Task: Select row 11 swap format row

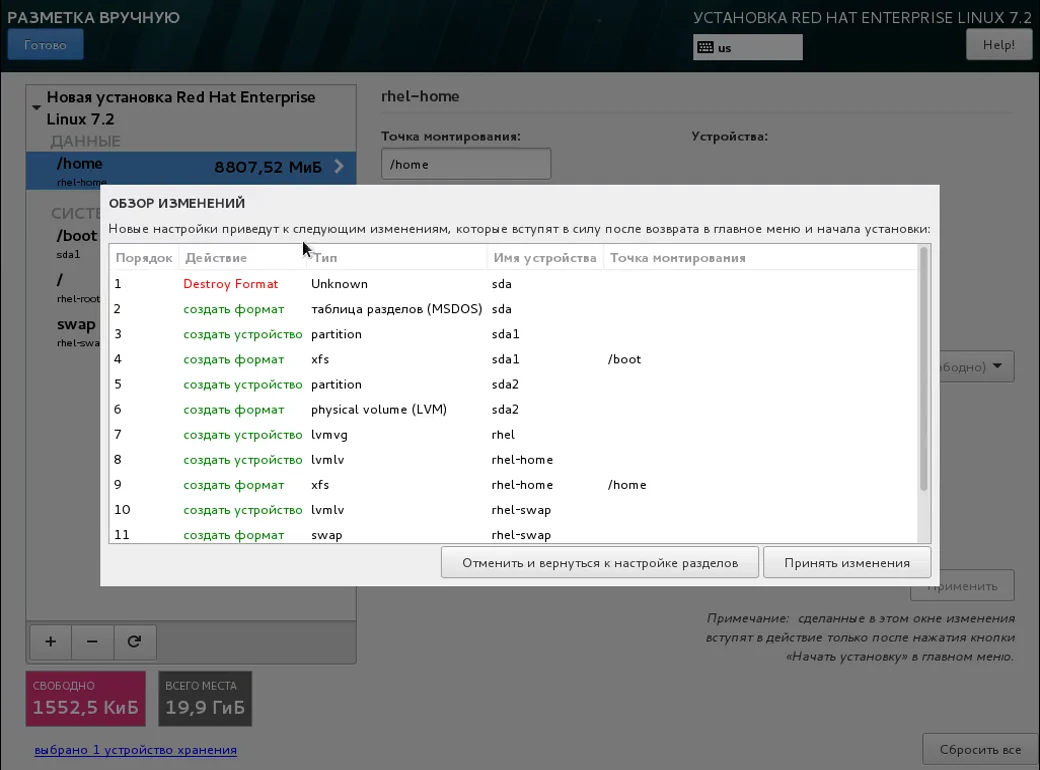Action: coord(513,534)
